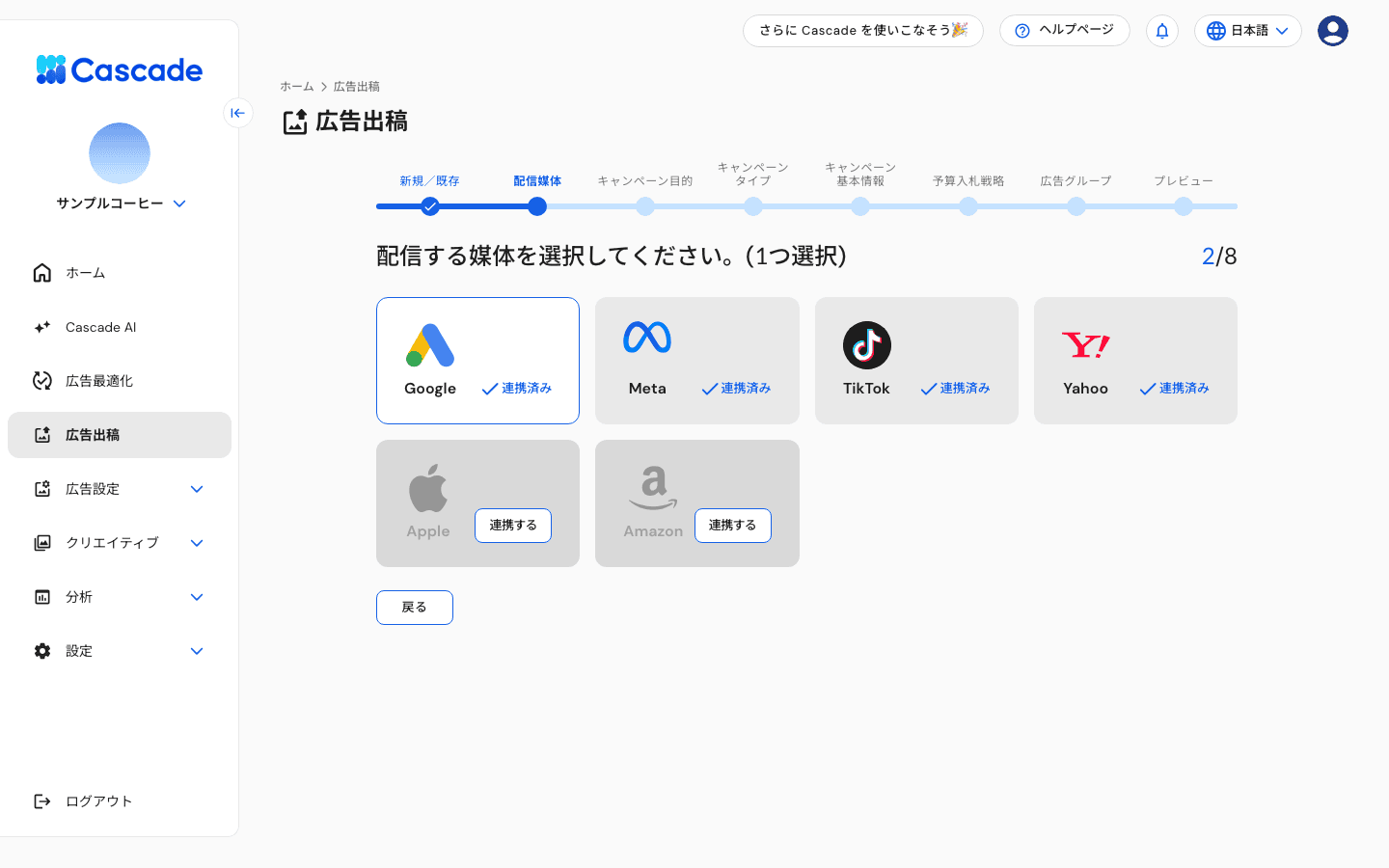This screenshot has height=868, width=1389.
Task: Open Cascade AI menu item
Action: coord(120,327)
